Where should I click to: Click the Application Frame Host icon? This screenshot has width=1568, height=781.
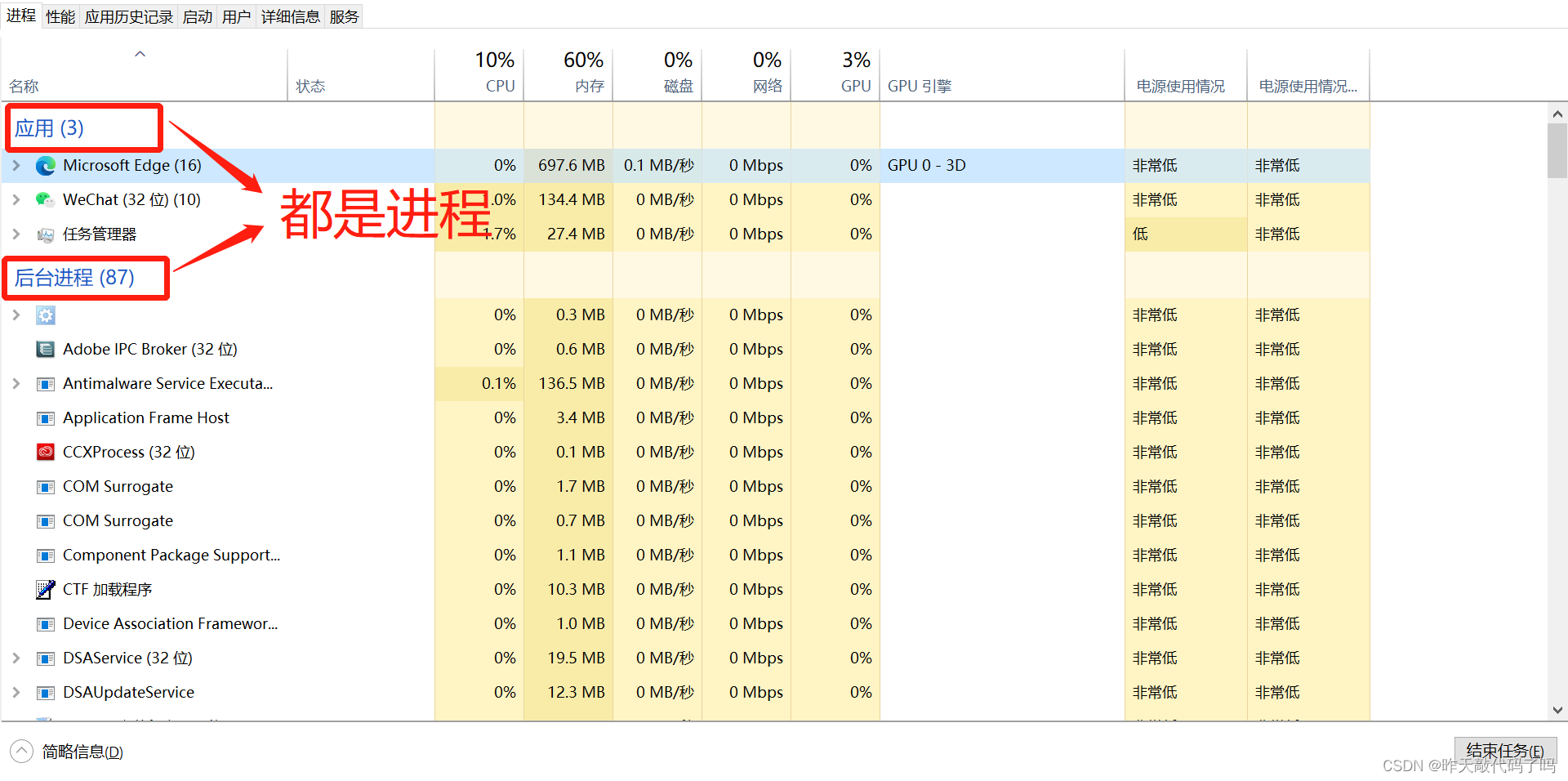[46, 417]
